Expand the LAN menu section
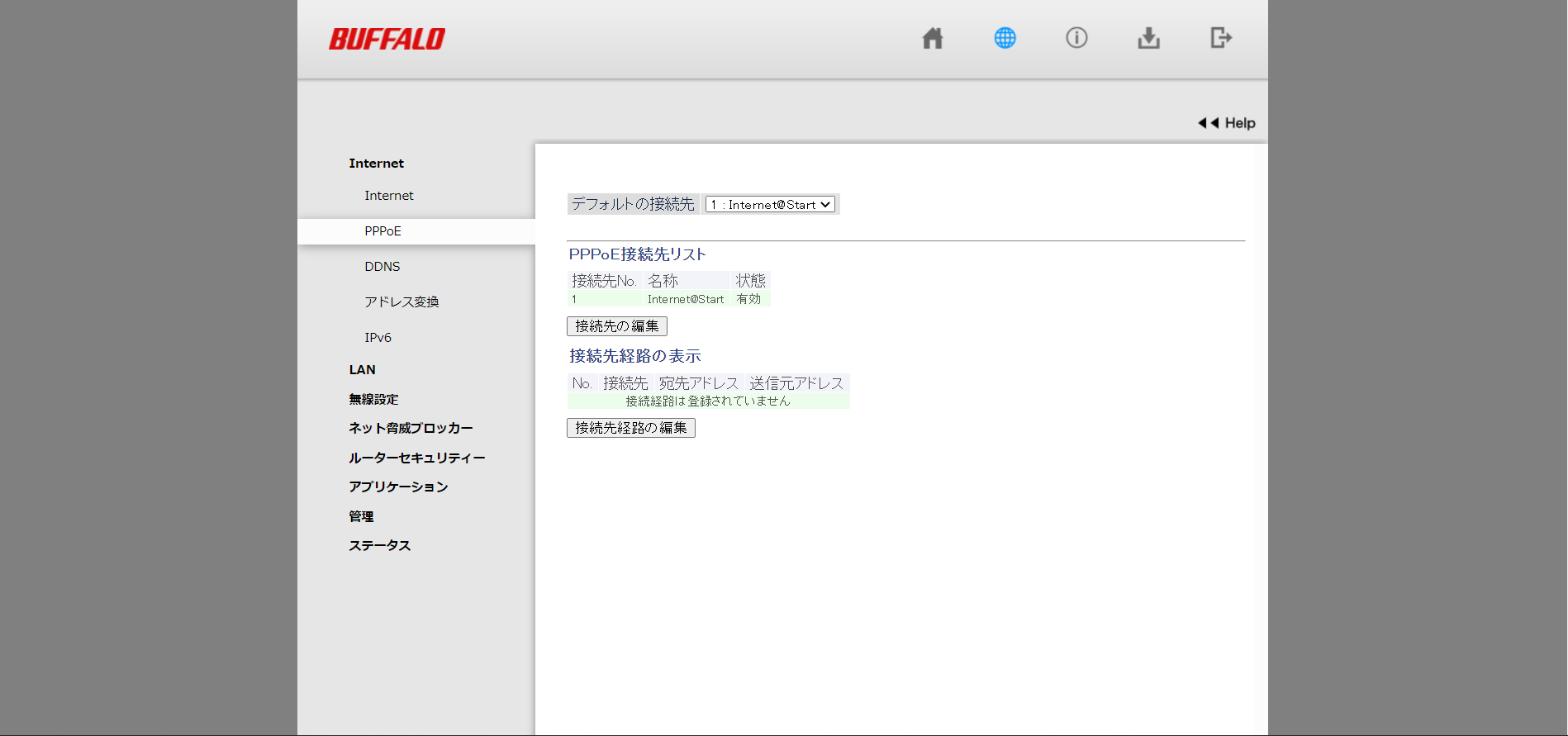Screen dimensions: 1568x736 pos(362,370)
